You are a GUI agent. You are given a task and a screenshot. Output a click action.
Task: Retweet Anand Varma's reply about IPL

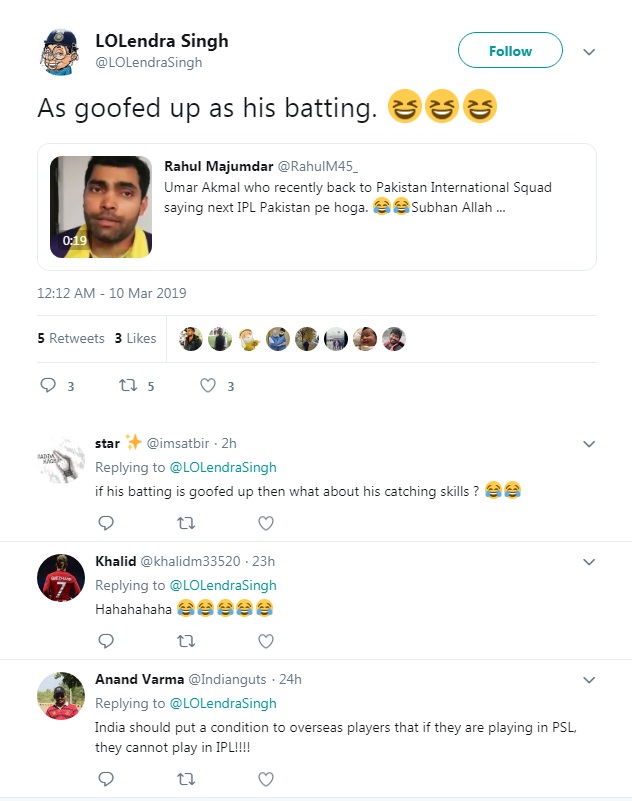186,779
